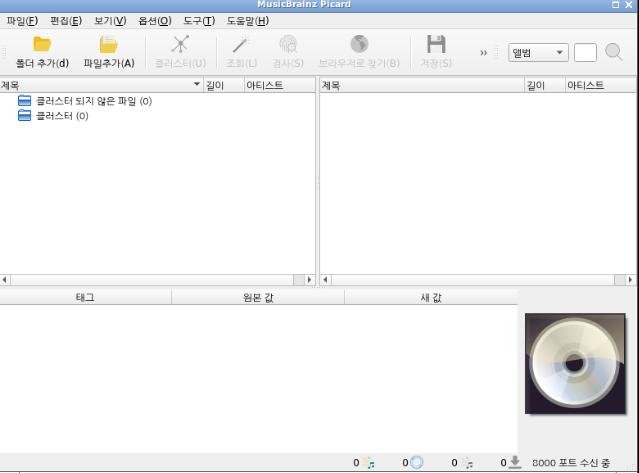
Task: Click the search text input box
Action: pos(585,53)
